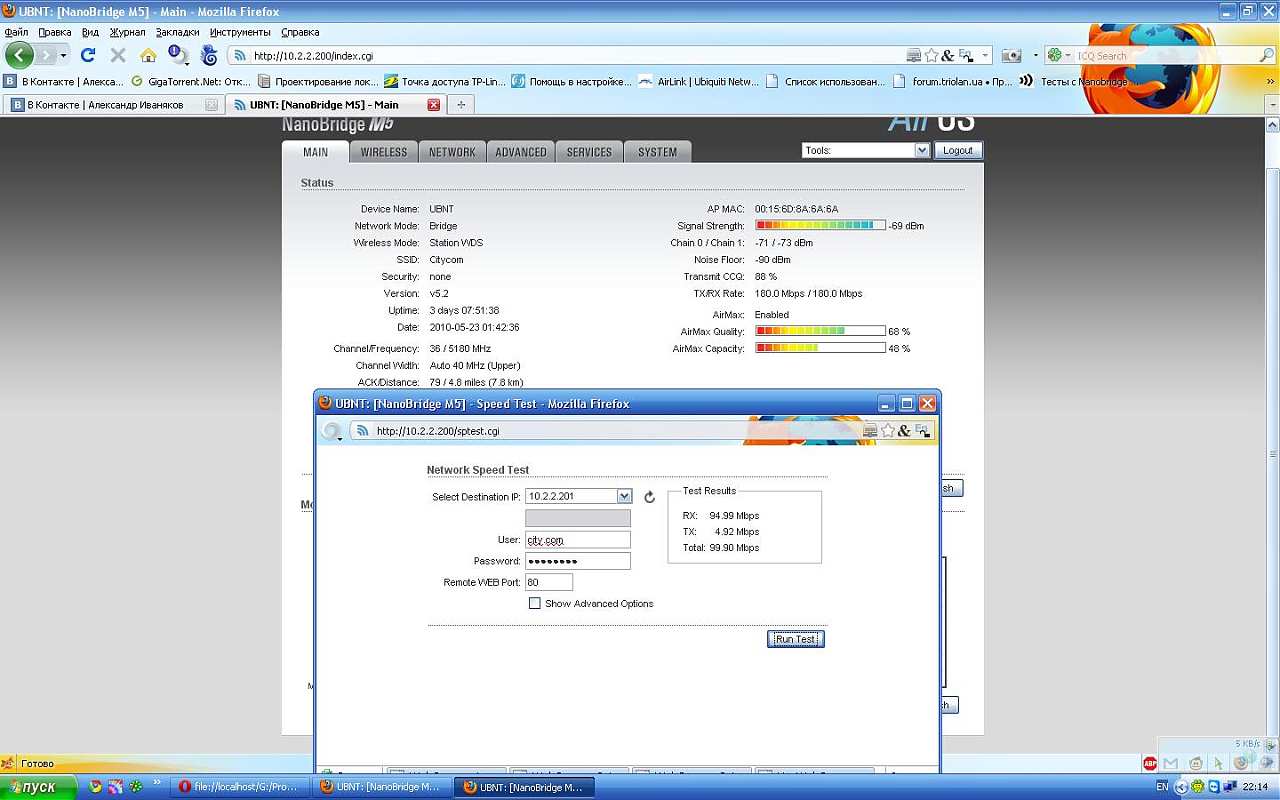This screenshot has height=800, width=1280.
Task: Click the bookmark star in Speed Test address bar
Action: pos(887,431)
